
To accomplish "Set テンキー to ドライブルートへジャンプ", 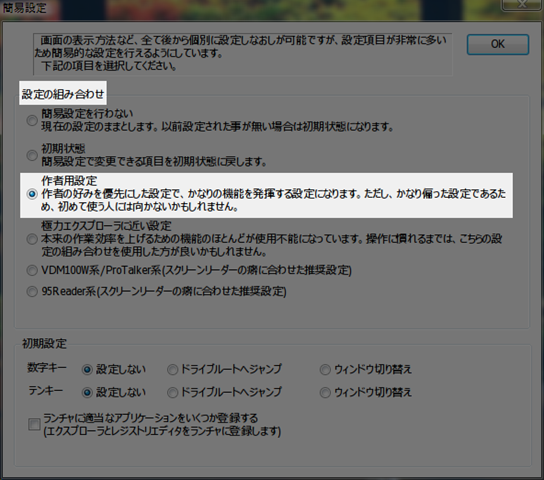I will click(x=172, y=393).
